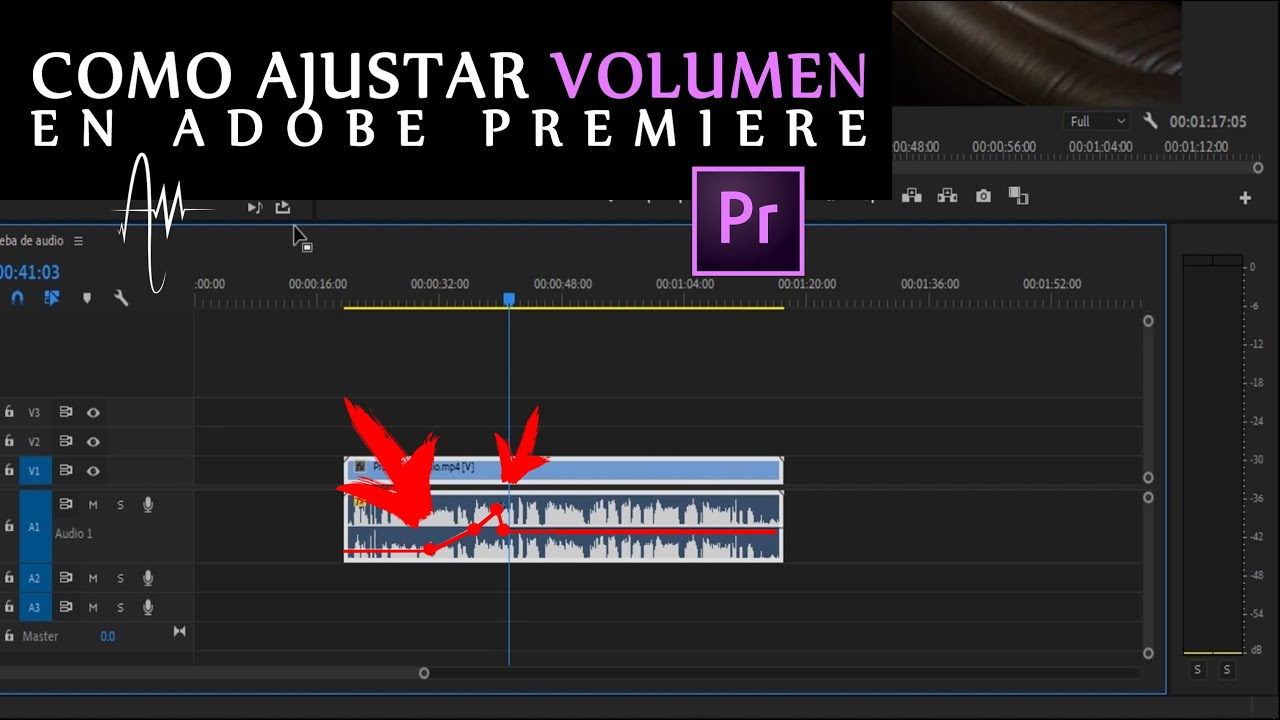Toggle Sync Lock for track V2
Image resolution: width=1280 pixels, height=720 pixels.
[65, 441]
